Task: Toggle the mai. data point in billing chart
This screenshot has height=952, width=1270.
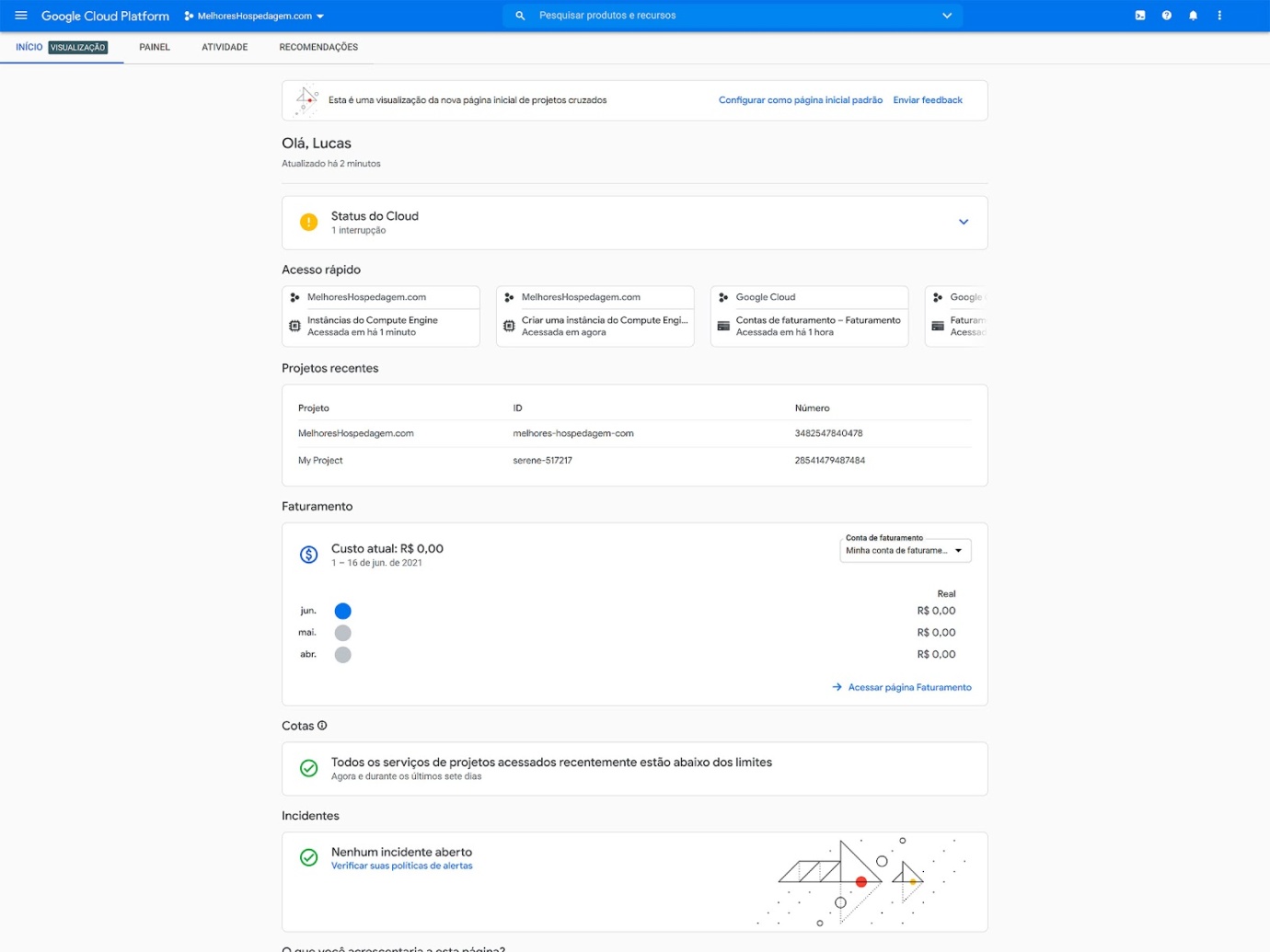Action: click(343, 633)
